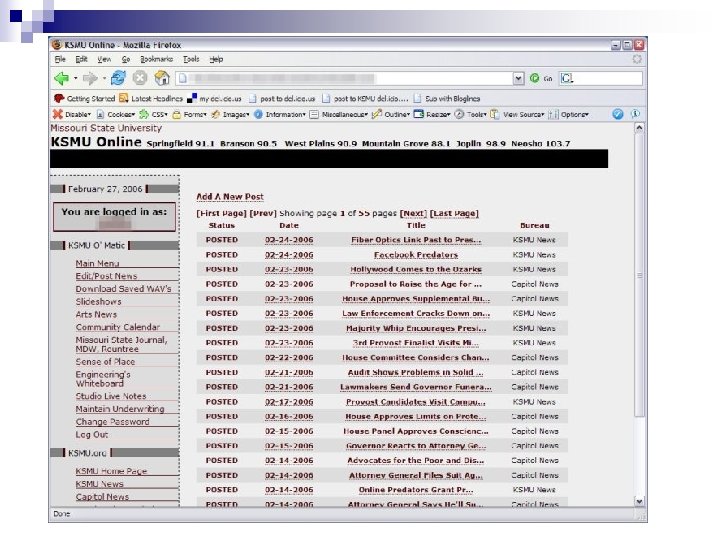Screen dimensions: 720x540
Task: Open the Slideshows sidebar link
Action: point(98,302)
